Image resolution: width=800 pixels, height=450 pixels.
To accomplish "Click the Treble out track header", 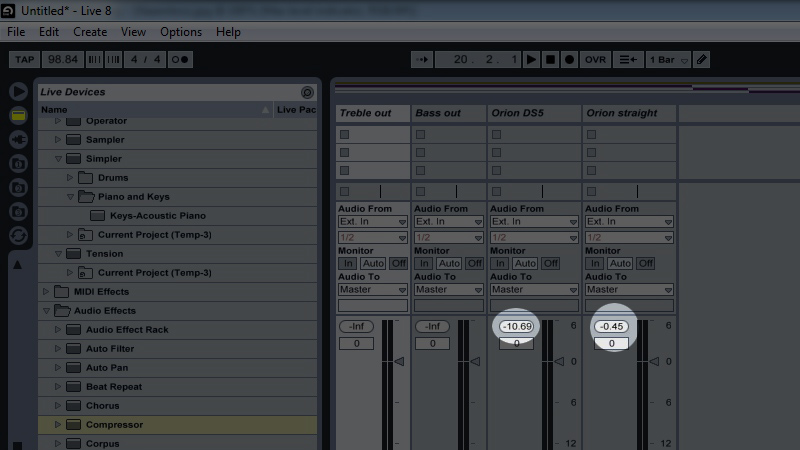I will (x=373, y=113).
